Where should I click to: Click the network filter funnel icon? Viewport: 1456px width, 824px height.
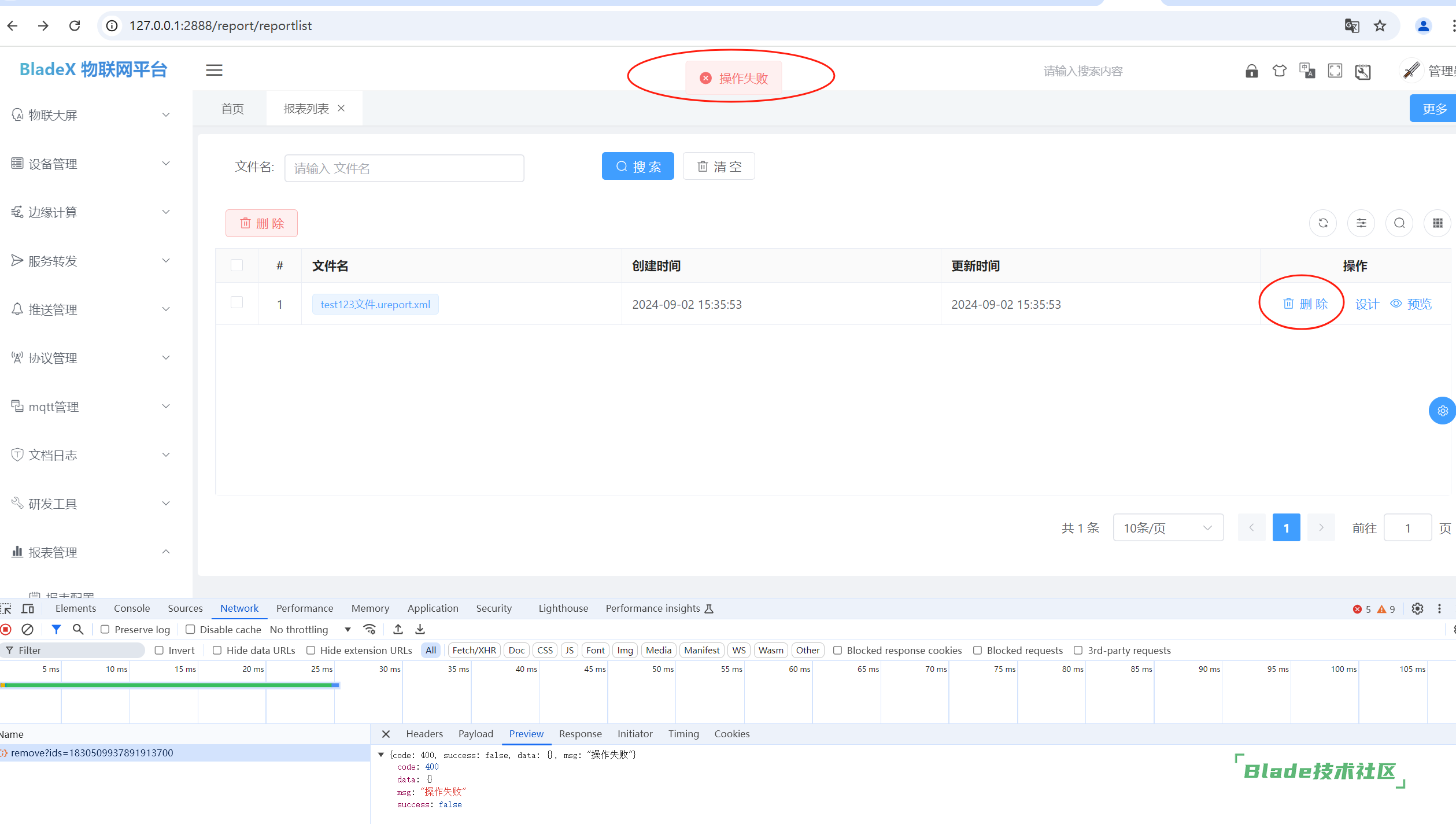click(56, 629)
